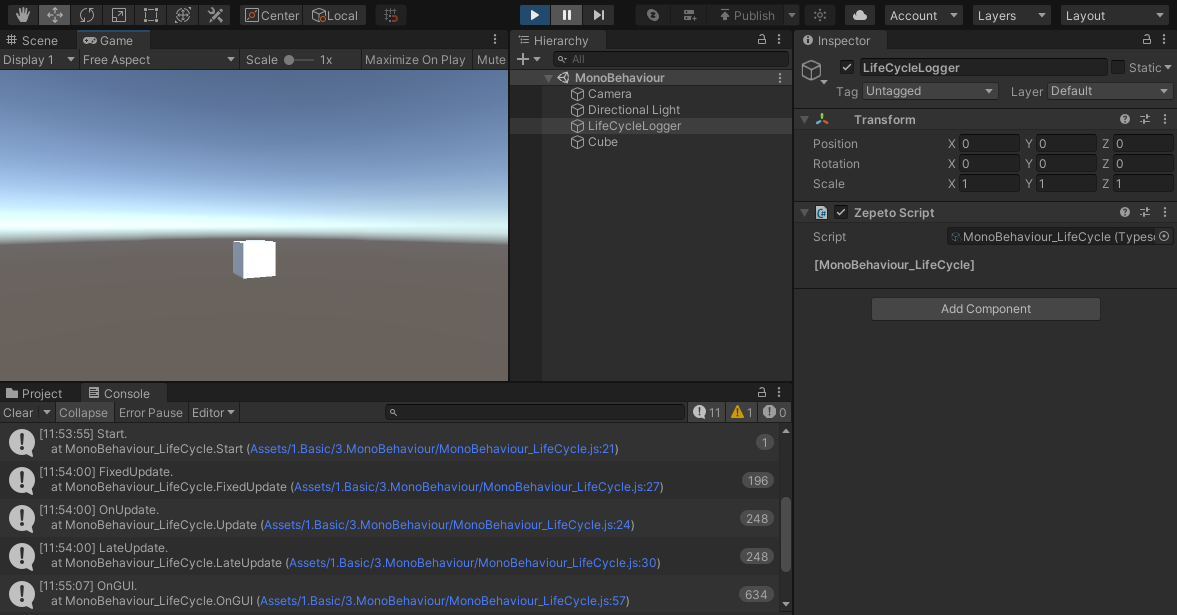Select Cube in the Hierarchy
Image resolution: width=1177 pixels, height=615 pixels.
[602, 142]
